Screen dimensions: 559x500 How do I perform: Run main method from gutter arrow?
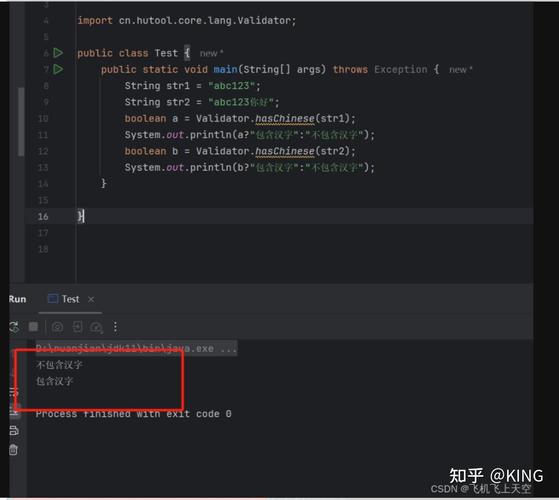58,69
